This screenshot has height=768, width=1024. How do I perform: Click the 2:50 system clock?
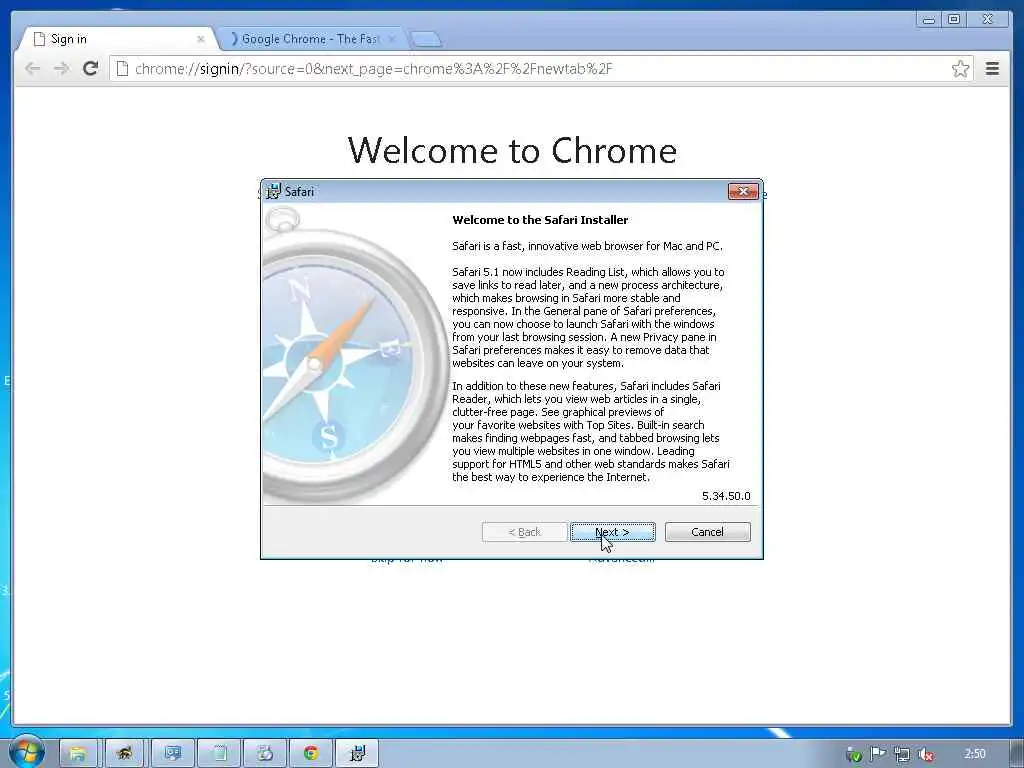click(974, 754)
